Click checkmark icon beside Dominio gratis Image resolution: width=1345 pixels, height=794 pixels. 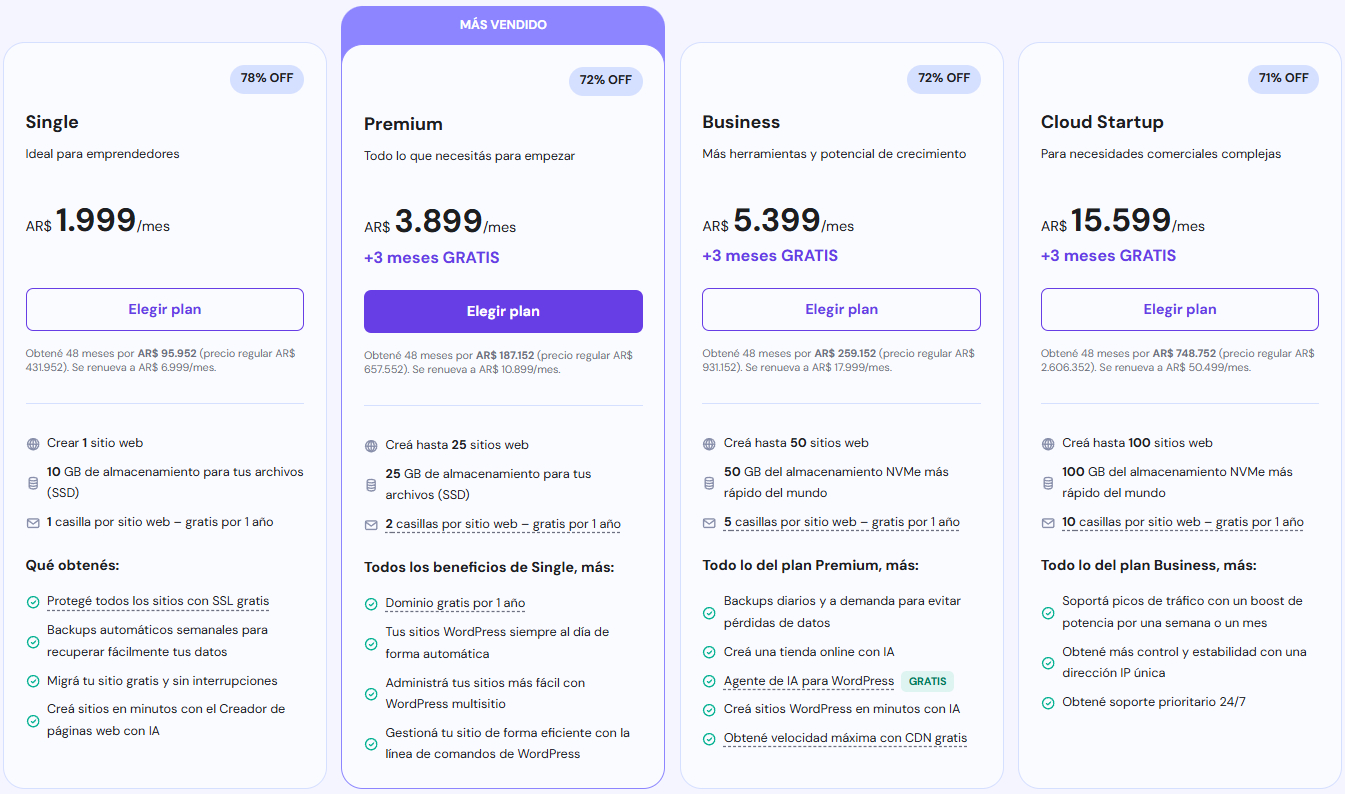click(x=372, y=604)
